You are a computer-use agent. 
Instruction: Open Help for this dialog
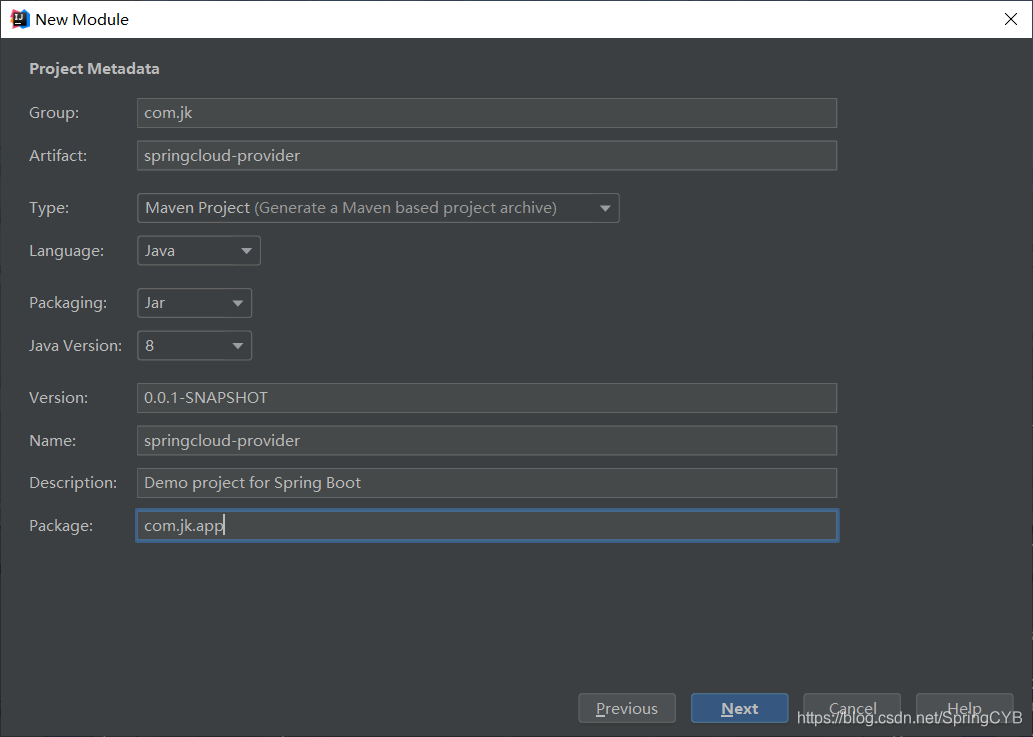964,709
